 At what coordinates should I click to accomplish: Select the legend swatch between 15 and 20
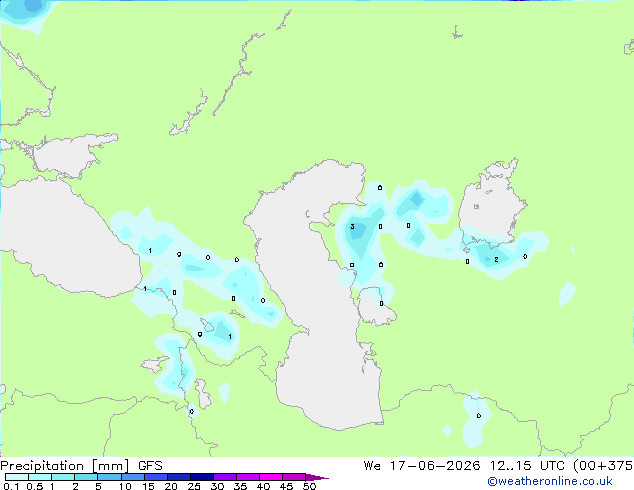click(156, 477)
